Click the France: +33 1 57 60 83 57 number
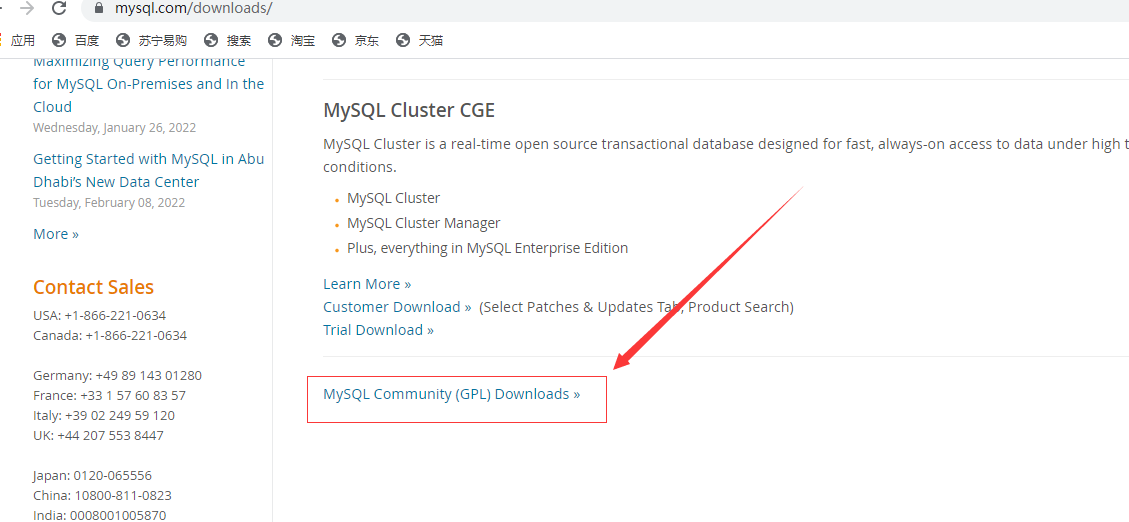1129x522 pixels. click(109, 395)
